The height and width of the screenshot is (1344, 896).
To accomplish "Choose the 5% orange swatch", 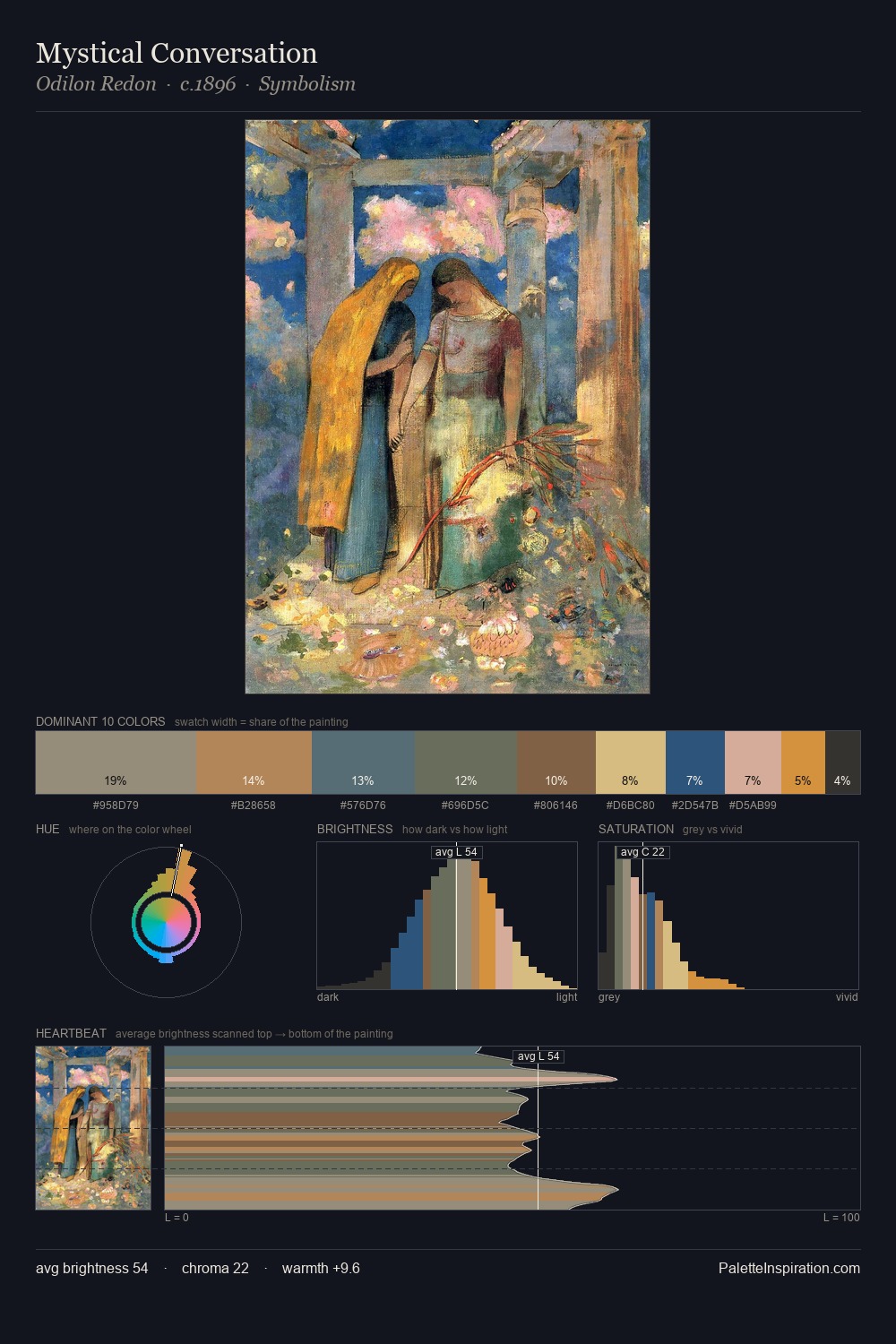I will click(803, 762).
